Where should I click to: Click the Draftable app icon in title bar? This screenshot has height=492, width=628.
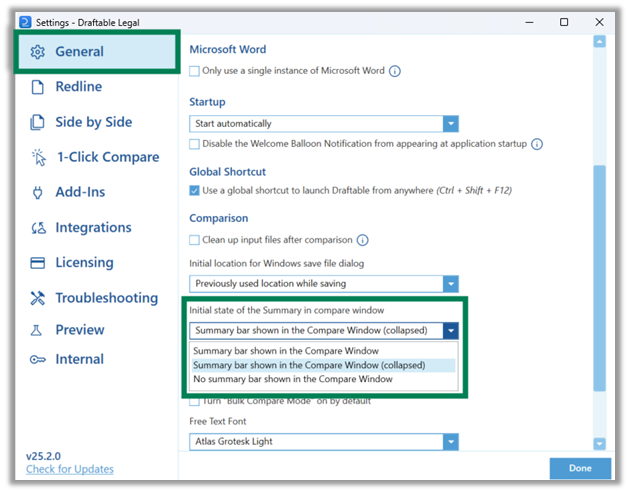(25, 22)
